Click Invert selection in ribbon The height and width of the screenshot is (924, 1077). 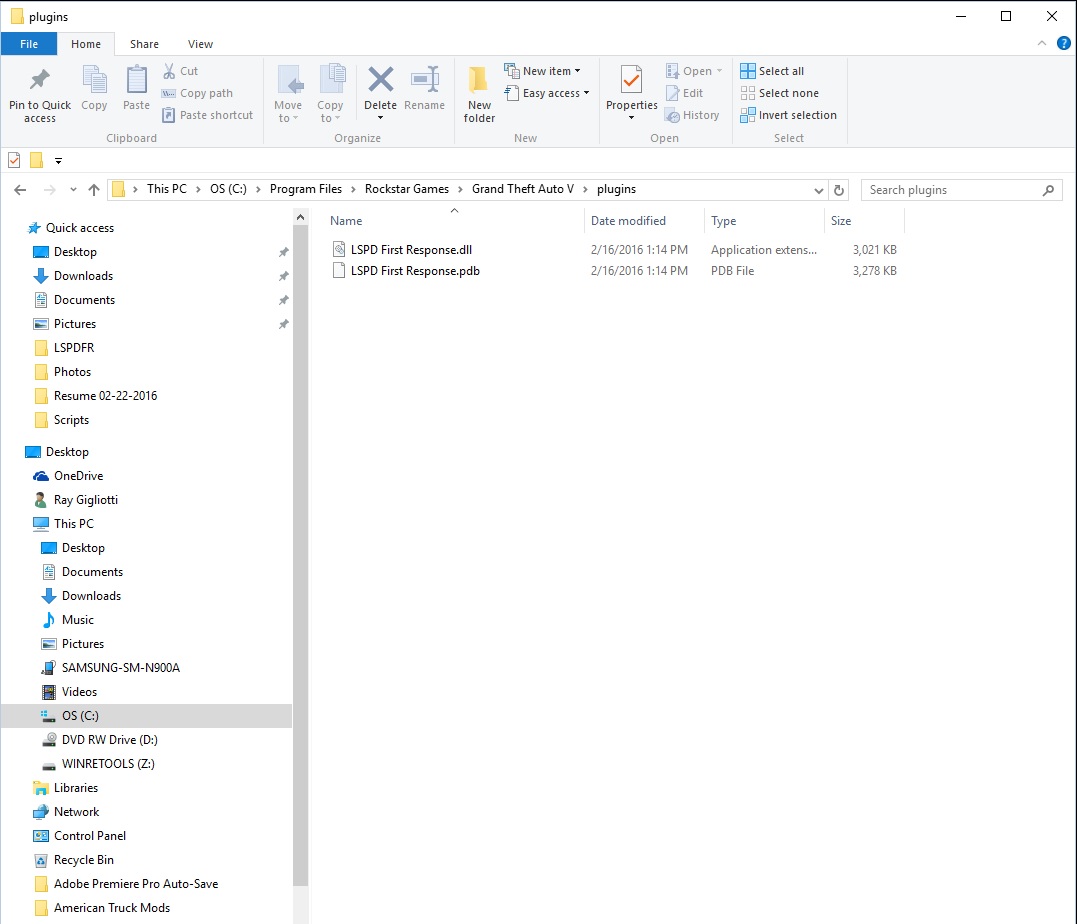(788, 115)
